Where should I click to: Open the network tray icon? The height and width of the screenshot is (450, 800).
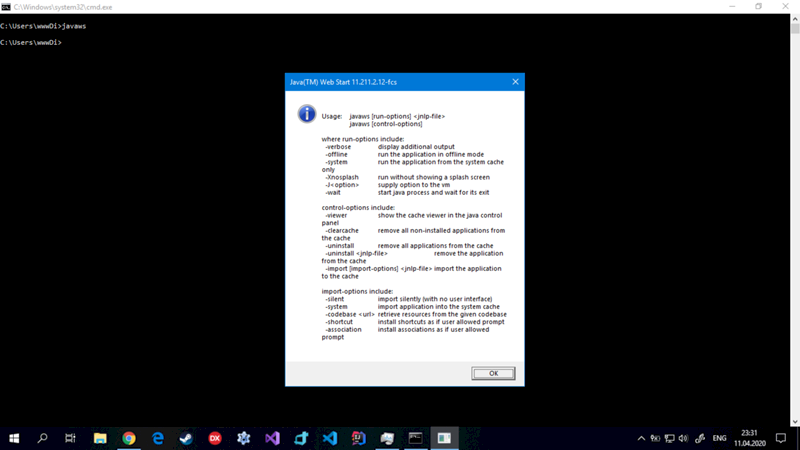[670, 438]
